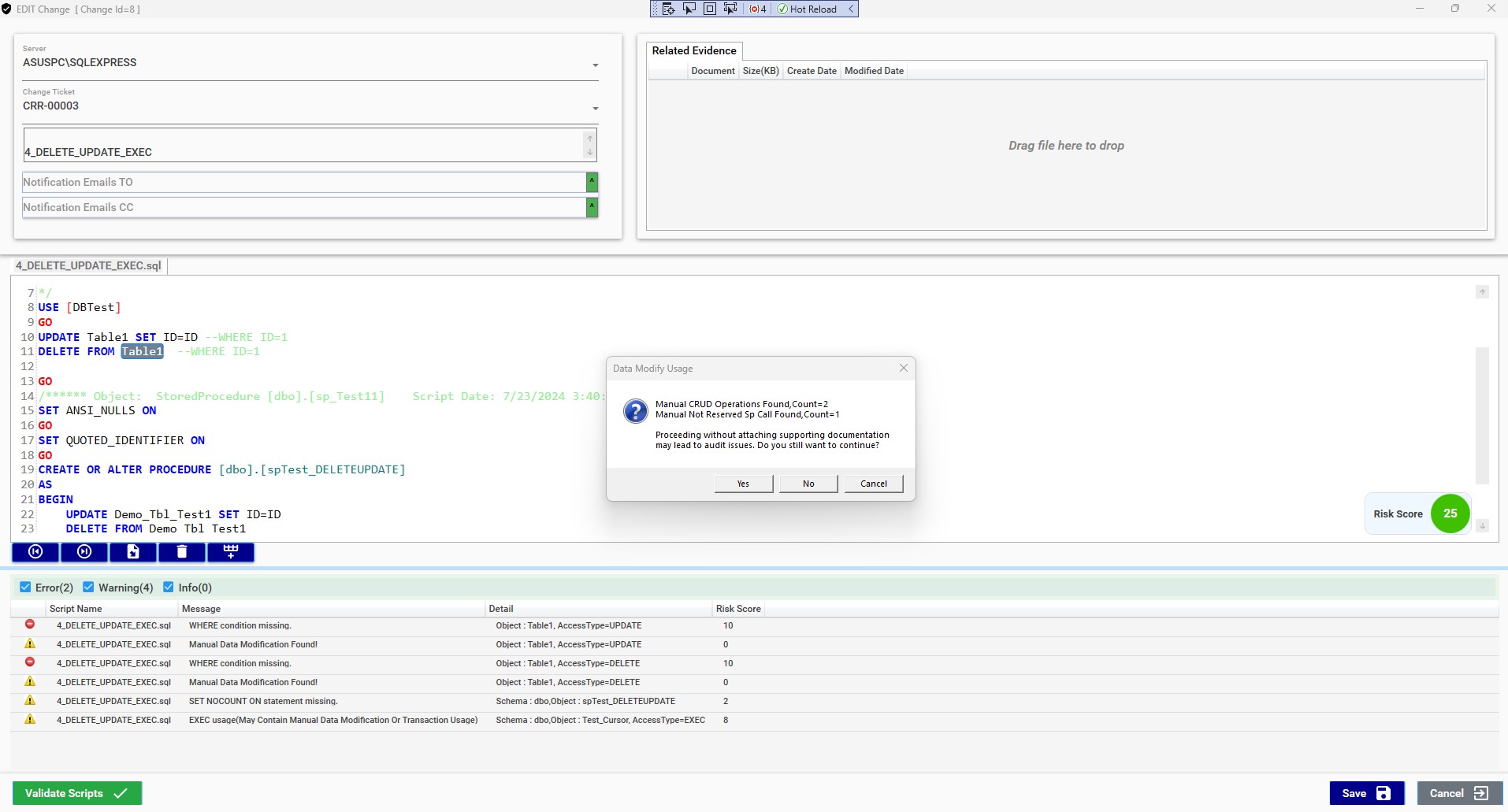1508x812 pixels.
Task: Click the binding failures error count icon
Action: coord(758,9)
